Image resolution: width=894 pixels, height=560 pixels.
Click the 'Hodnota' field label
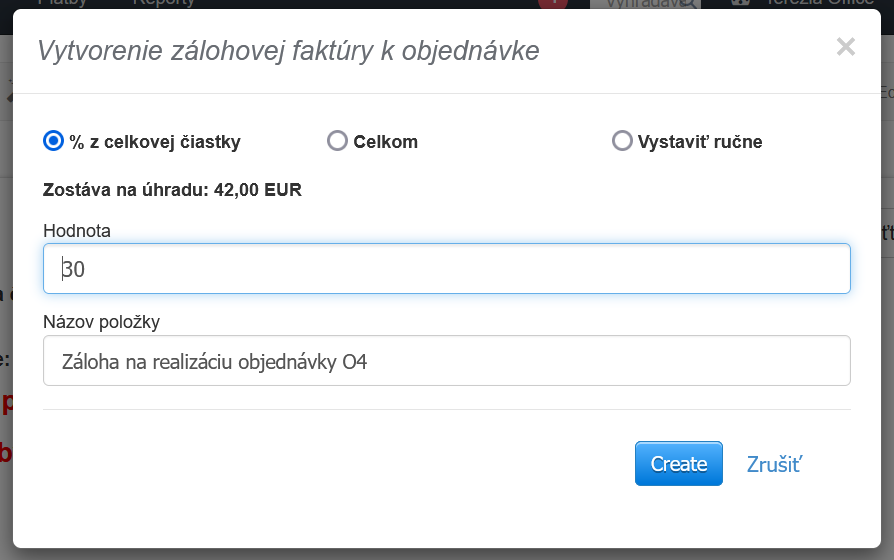[x=77, y=231]
